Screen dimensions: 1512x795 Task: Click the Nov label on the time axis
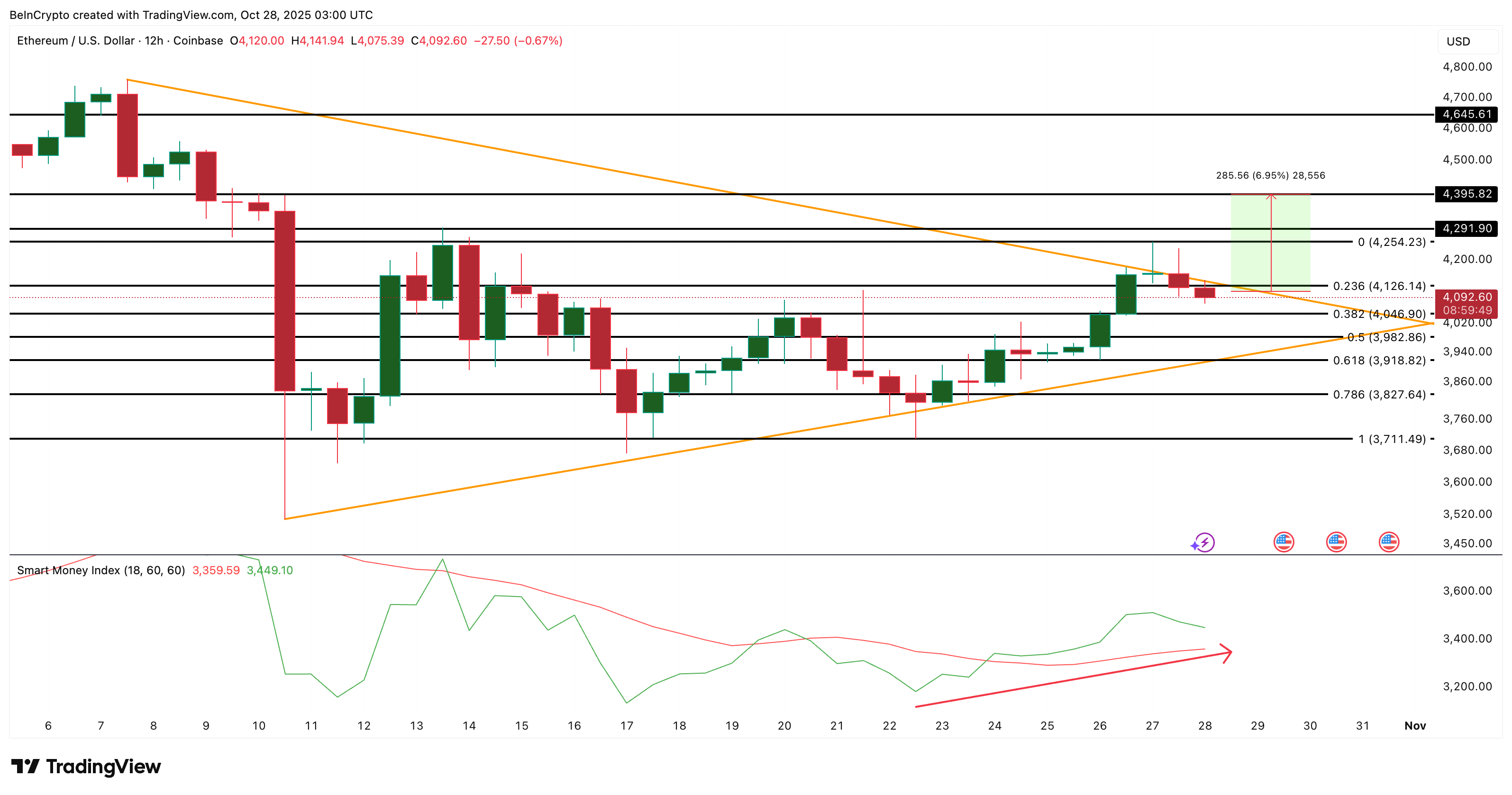pyautogui.click(x=1416, y=725)
